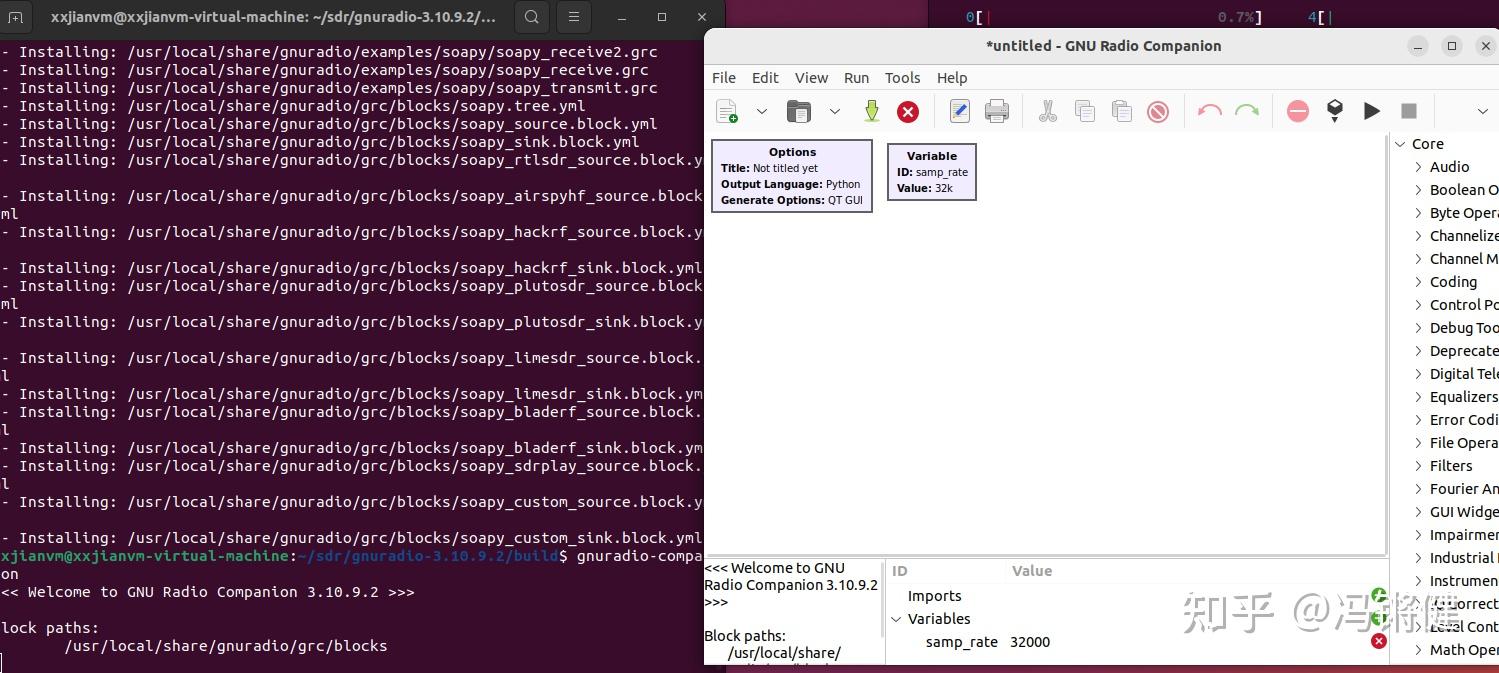Undo the last action
Viewport: 1499px width, 673px height.
coord(1209,111)
